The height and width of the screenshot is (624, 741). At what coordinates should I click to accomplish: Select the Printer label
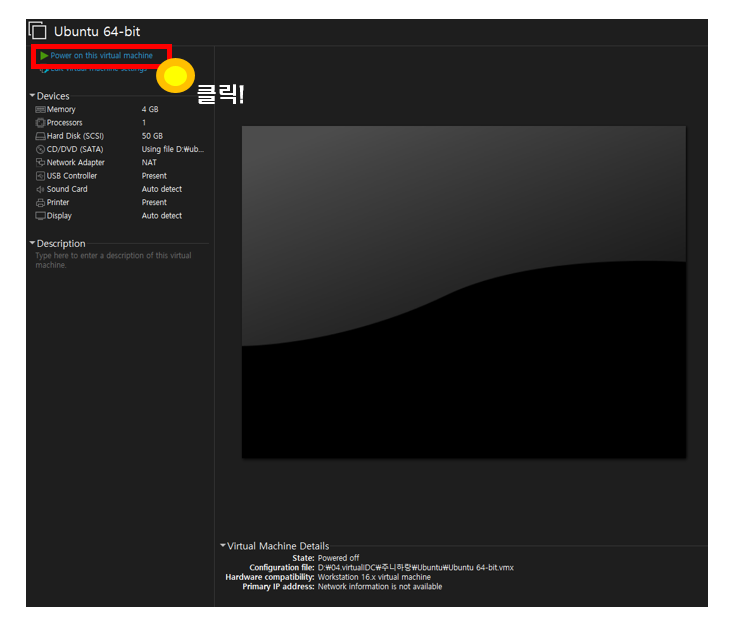click(x=58, y=202)
